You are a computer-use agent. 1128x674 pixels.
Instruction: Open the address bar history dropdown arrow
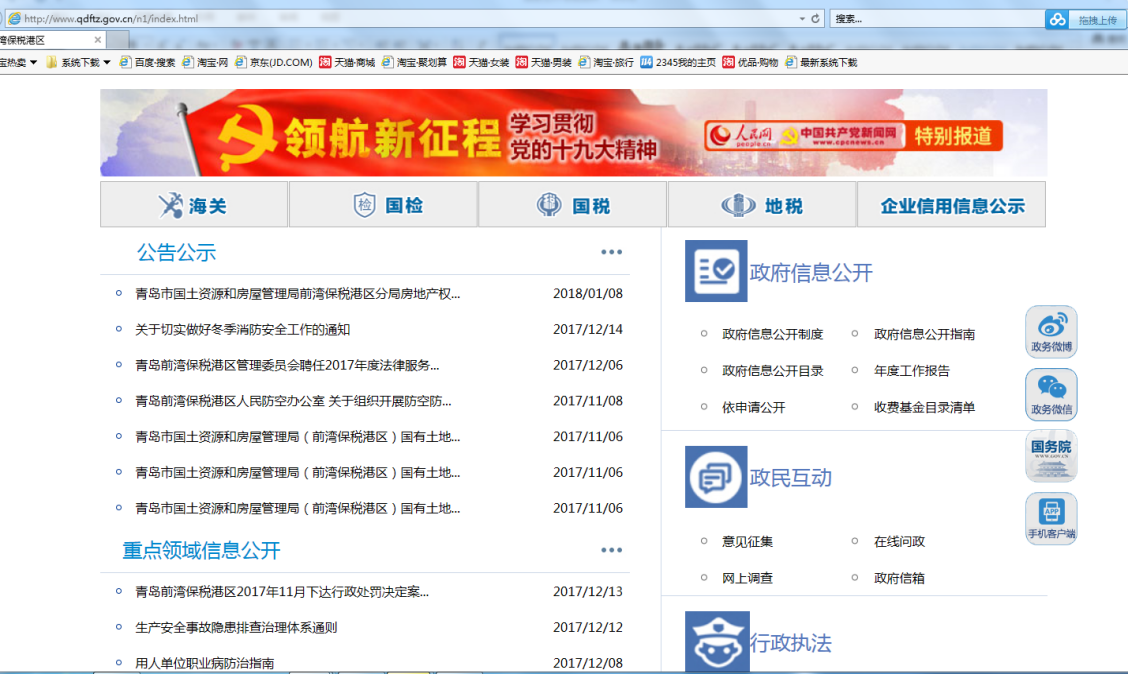click(x=802, y=19)
